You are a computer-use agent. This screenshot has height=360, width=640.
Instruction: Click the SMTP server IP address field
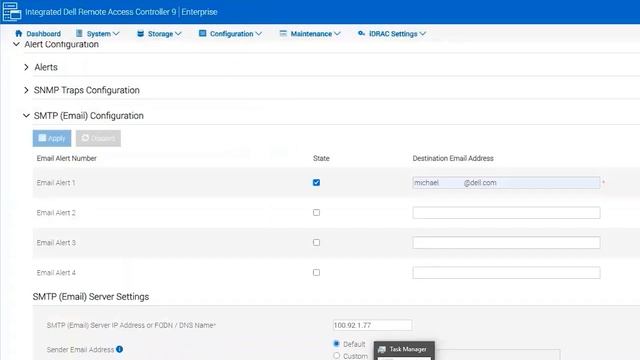(x=372, y=325)
